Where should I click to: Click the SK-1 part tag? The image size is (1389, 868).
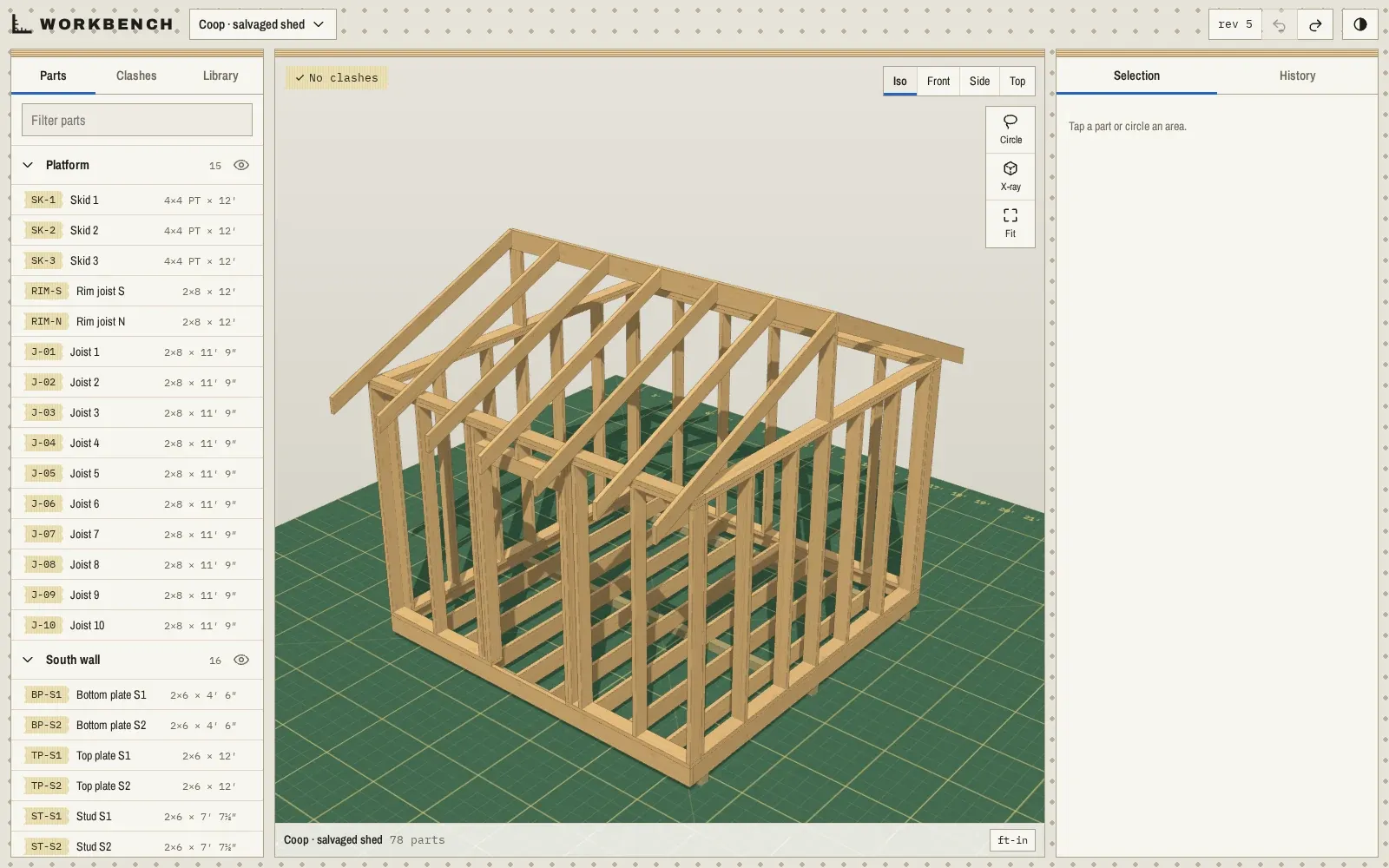(43, 200)
